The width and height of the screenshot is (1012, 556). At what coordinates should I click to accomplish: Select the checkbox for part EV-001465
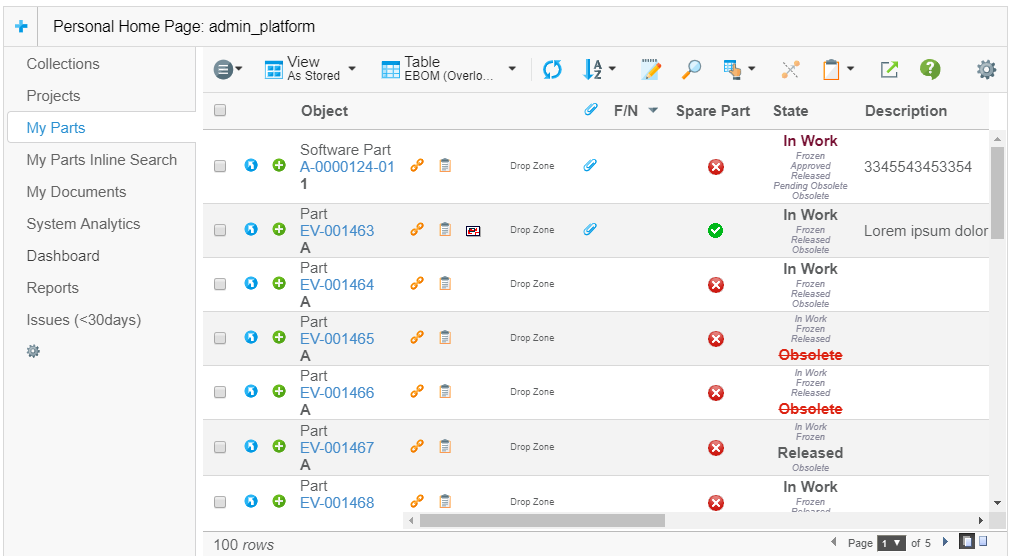pos(220,338)
